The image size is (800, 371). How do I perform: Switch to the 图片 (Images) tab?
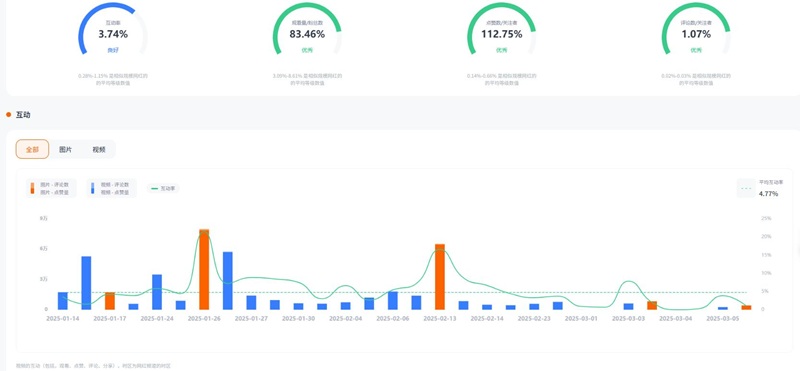65,150
